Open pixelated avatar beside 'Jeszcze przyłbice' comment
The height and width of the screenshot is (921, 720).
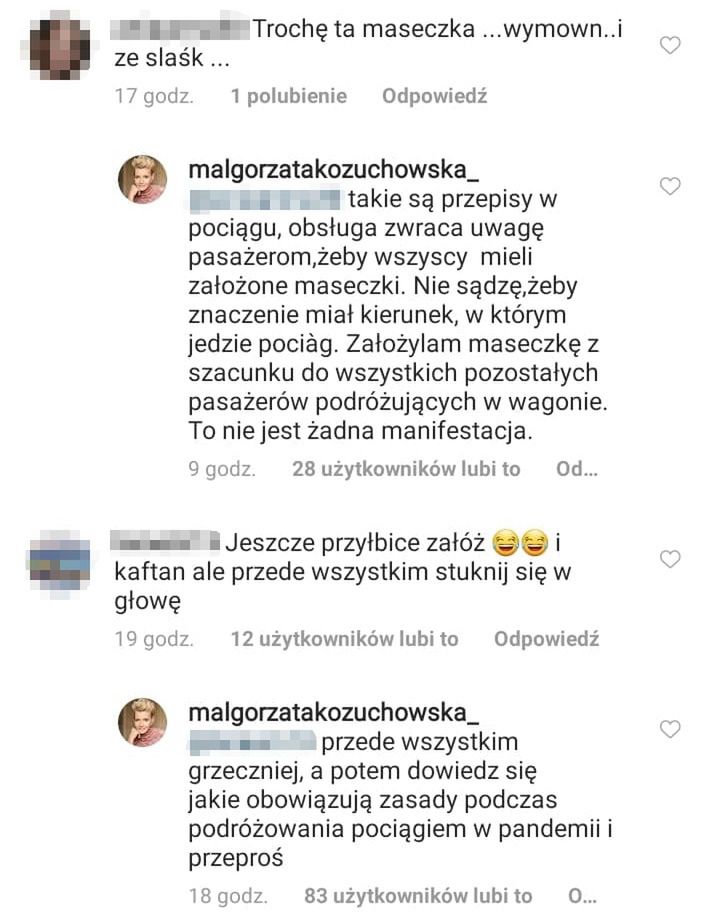click(60, 563)
